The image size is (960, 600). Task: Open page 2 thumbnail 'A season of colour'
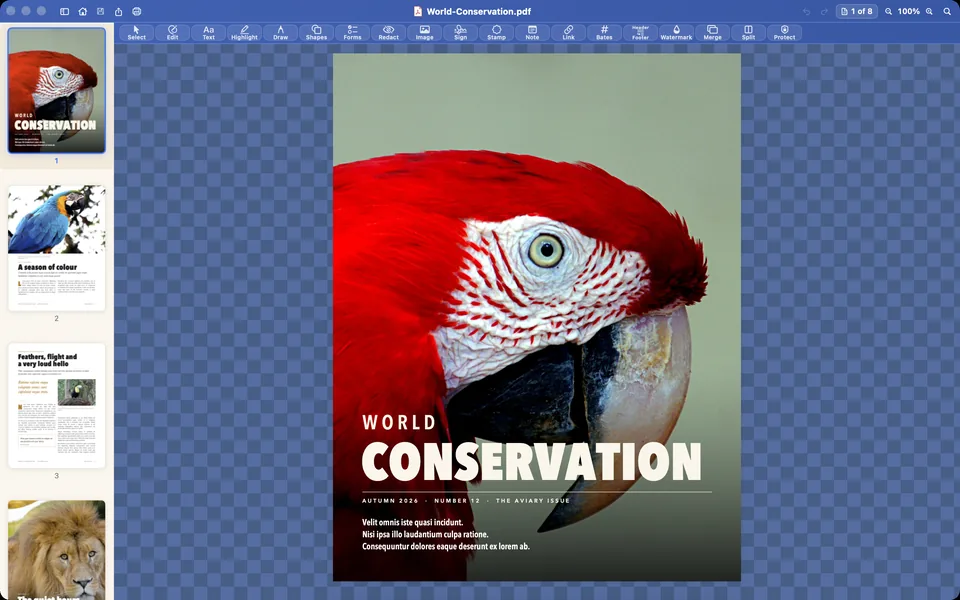pyautogui.click(x=56, y=248)
